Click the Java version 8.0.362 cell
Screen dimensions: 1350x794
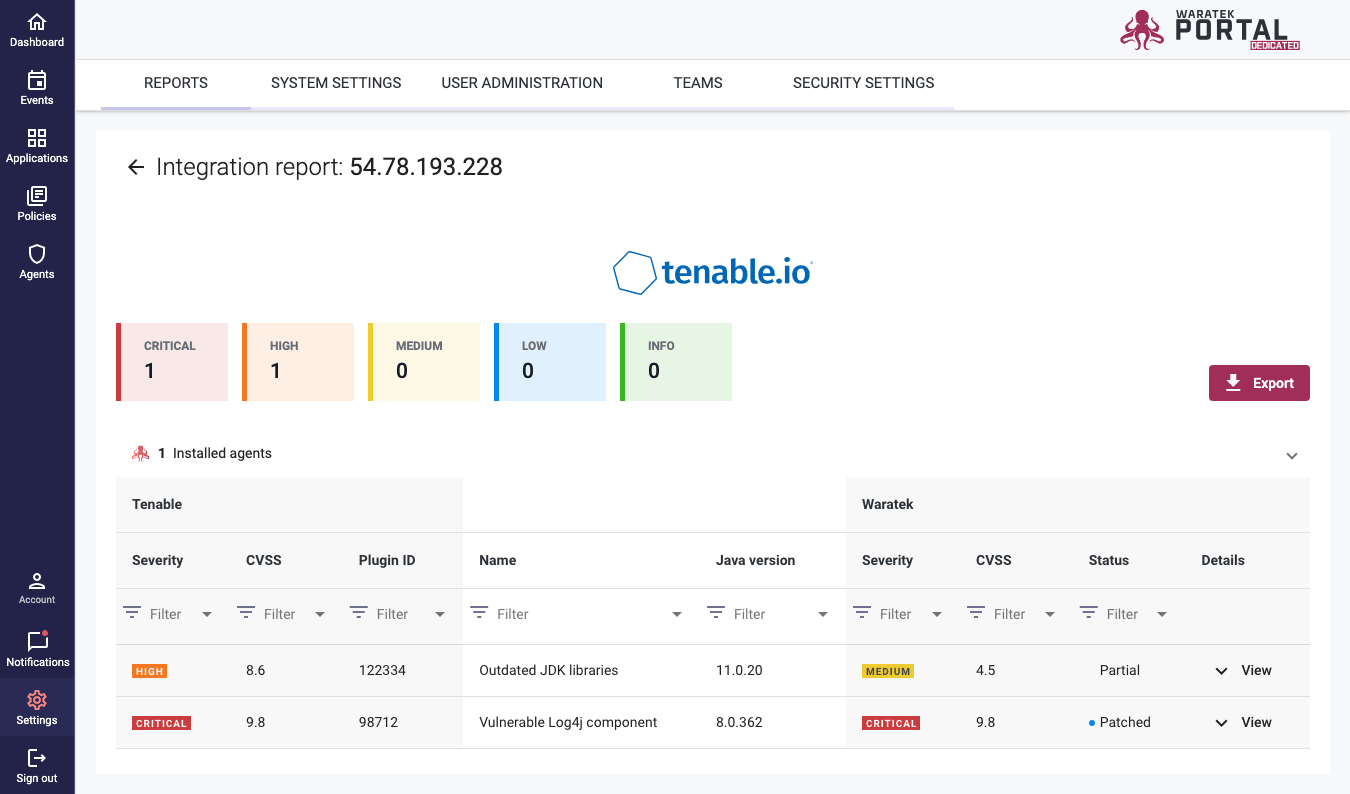(739, 722)
